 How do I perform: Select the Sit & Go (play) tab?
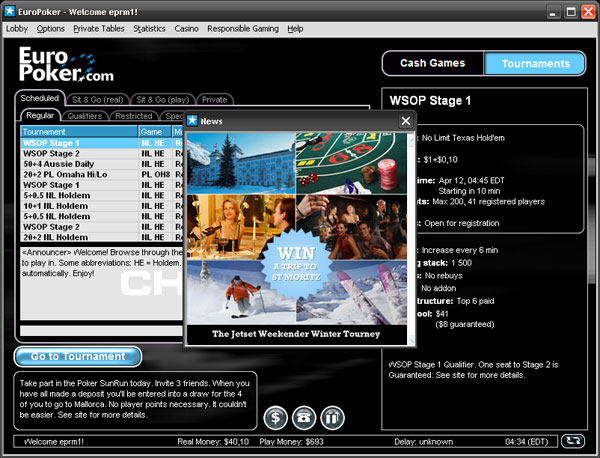(x=163, y=100)
